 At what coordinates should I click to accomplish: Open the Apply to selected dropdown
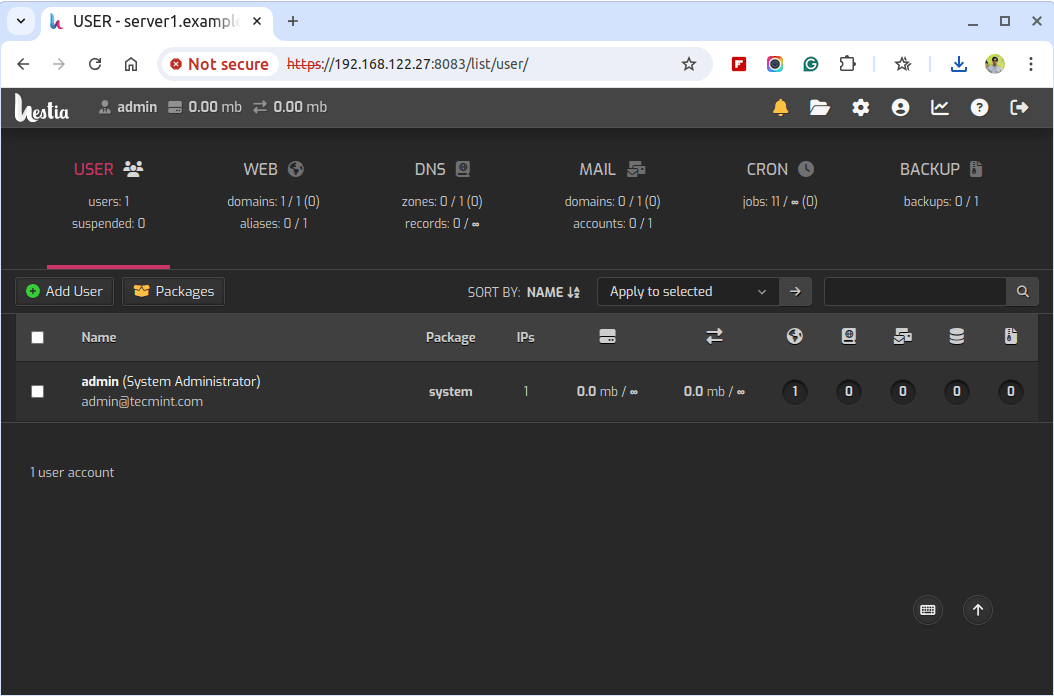coord(686,291)
